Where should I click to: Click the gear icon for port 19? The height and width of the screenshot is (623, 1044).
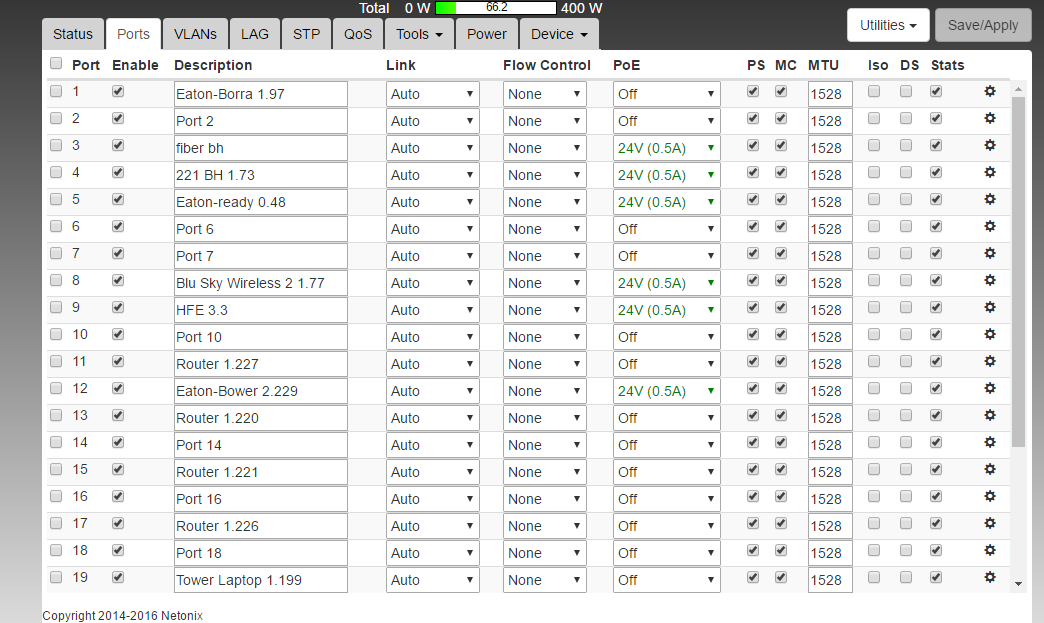coord(990,577)
